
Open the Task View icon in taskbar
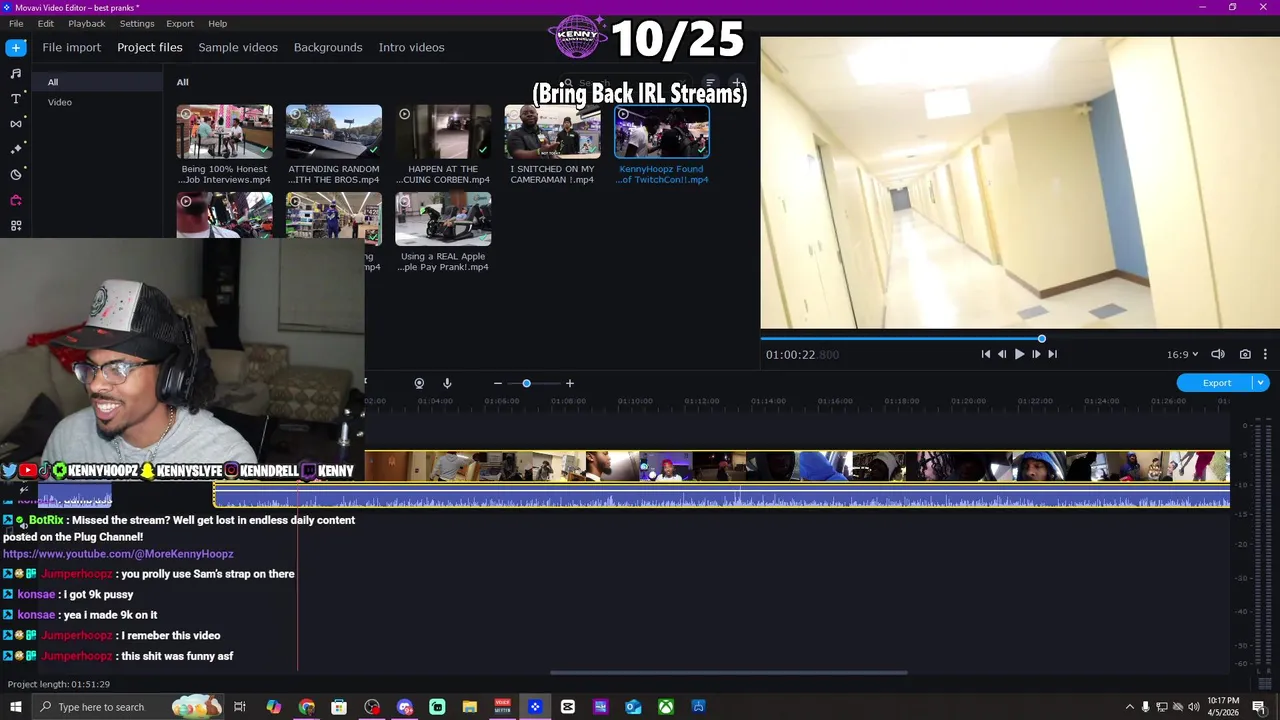pyautogui.click(x=240, y=707)
